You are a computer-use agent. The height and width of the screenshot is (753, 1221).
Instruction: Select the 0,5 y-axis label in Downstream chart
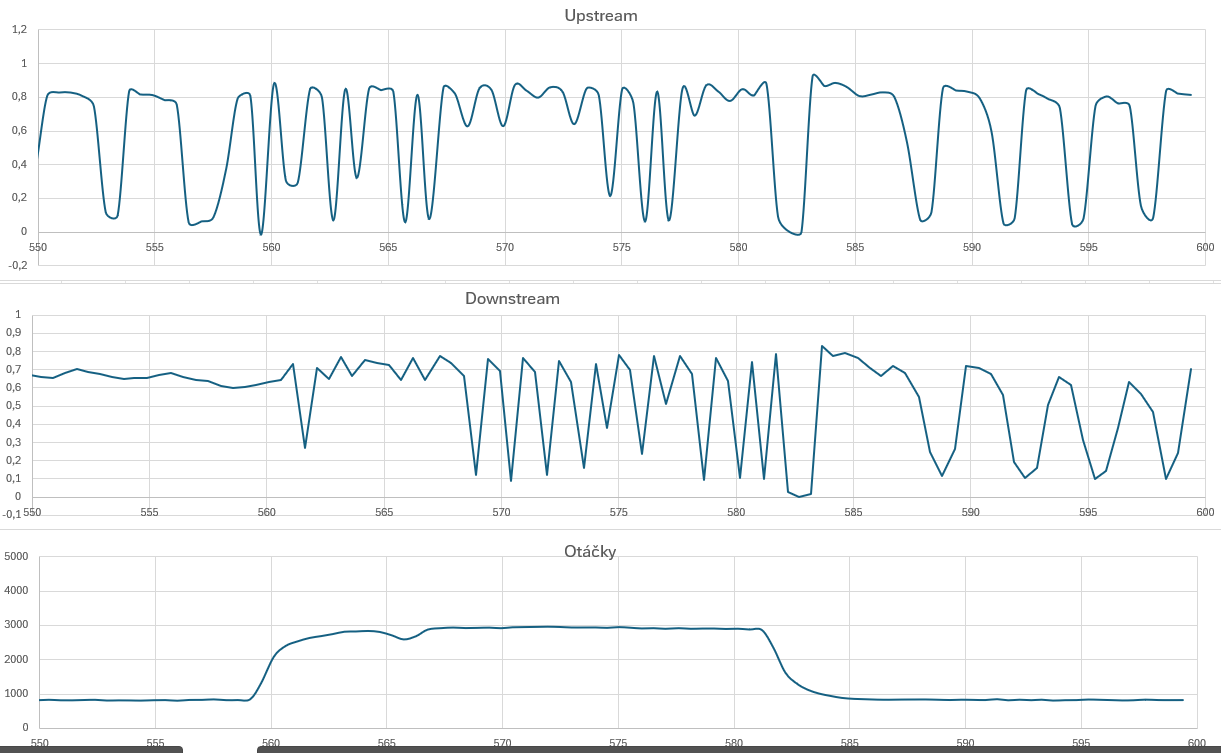click(14, 406)
